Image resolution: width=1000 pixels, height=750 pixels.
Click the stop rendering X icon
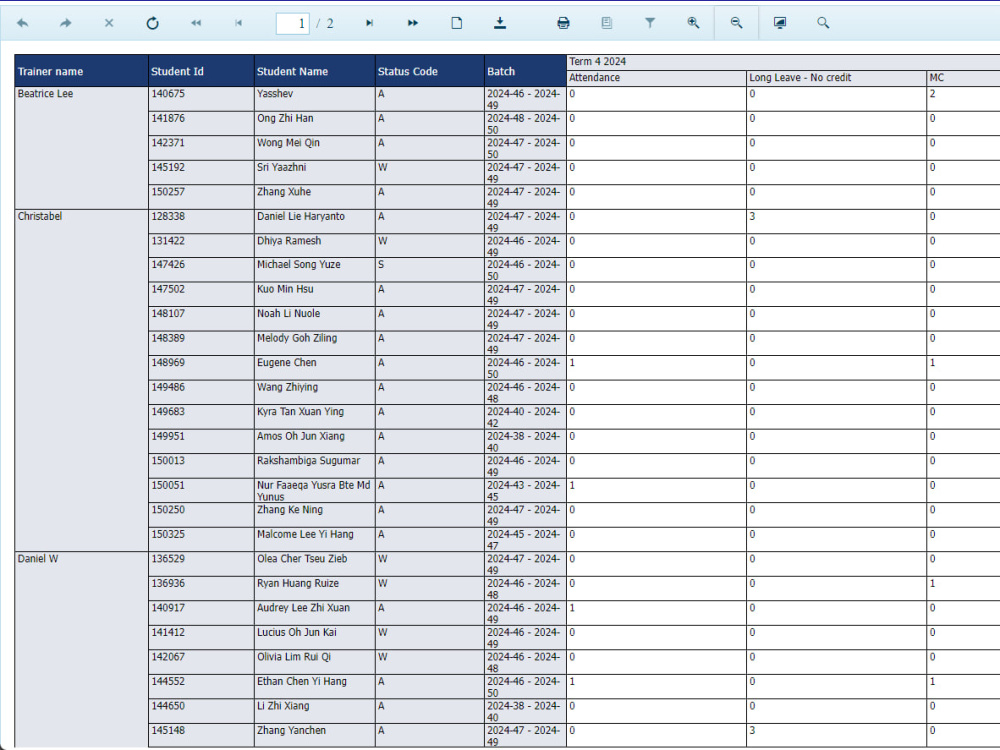point(109,23)
